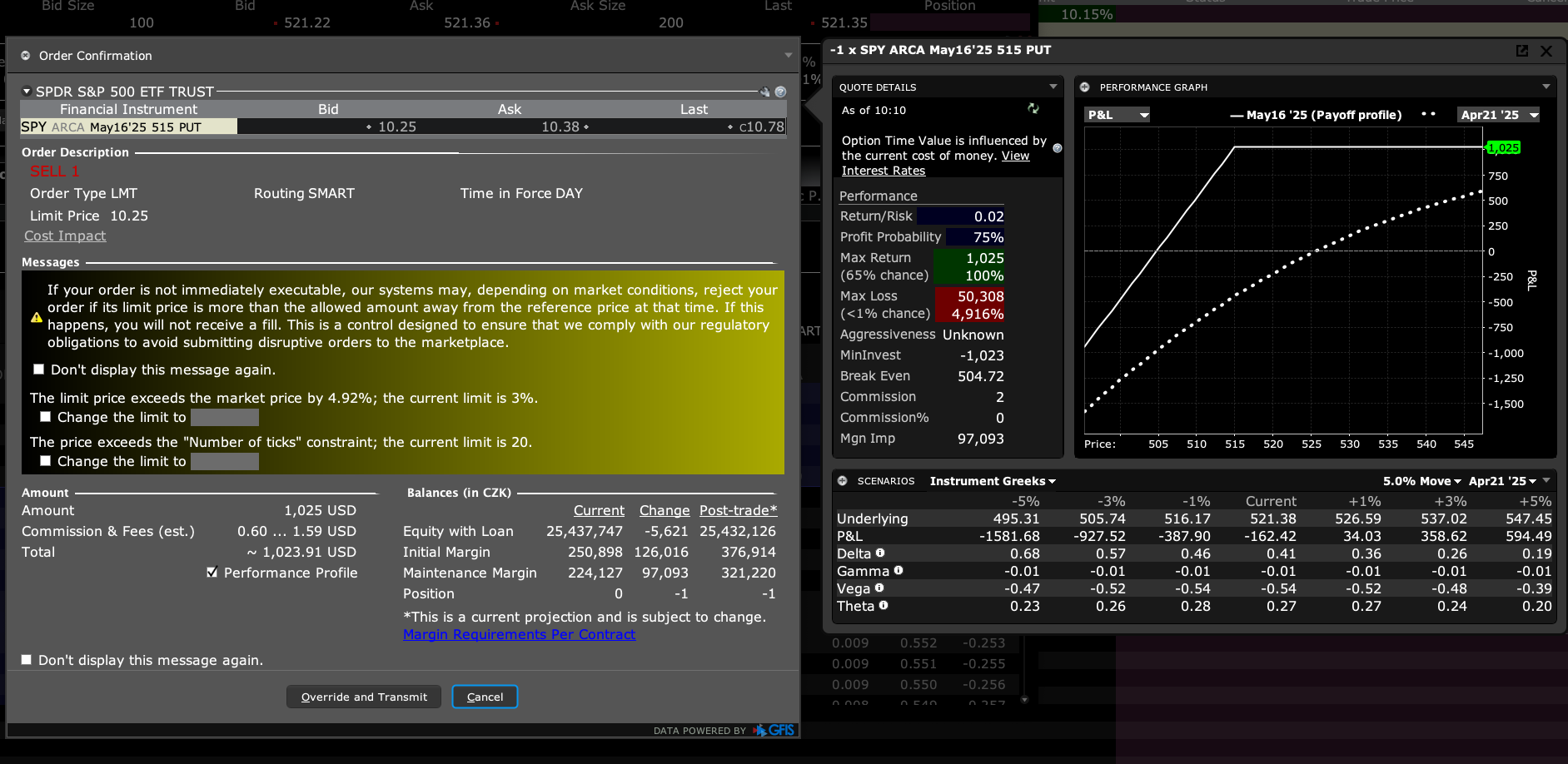Click the Delta info icon
Image resolution: width=1568 pixels, height=764 pixels.
coord(880,553)
